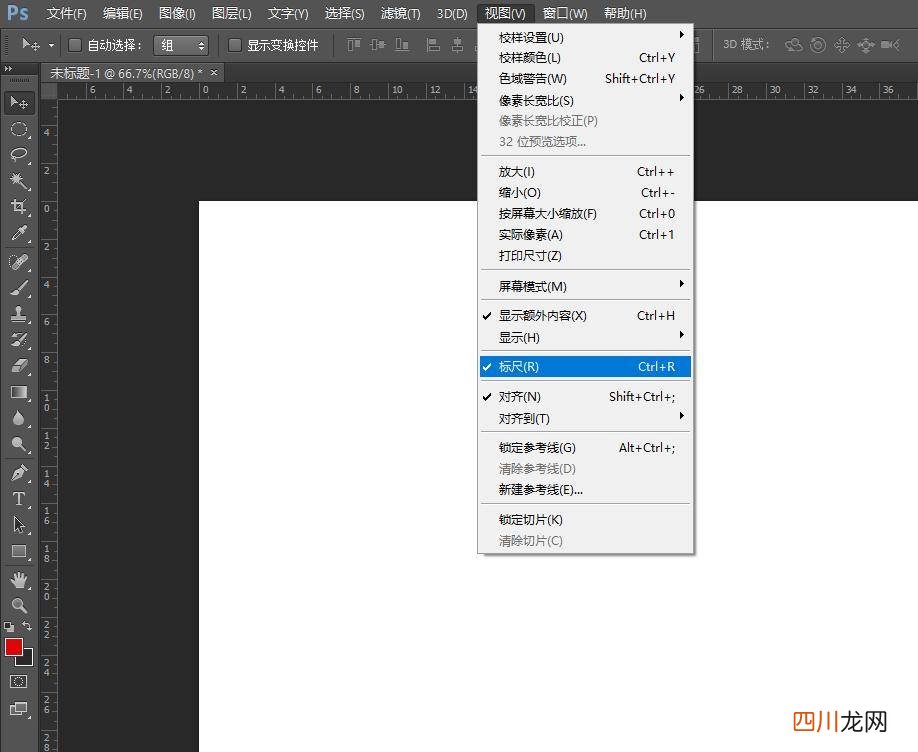Open the 图层(L) menu
This screenshot has width=918, height=752.
click(231, 13)
